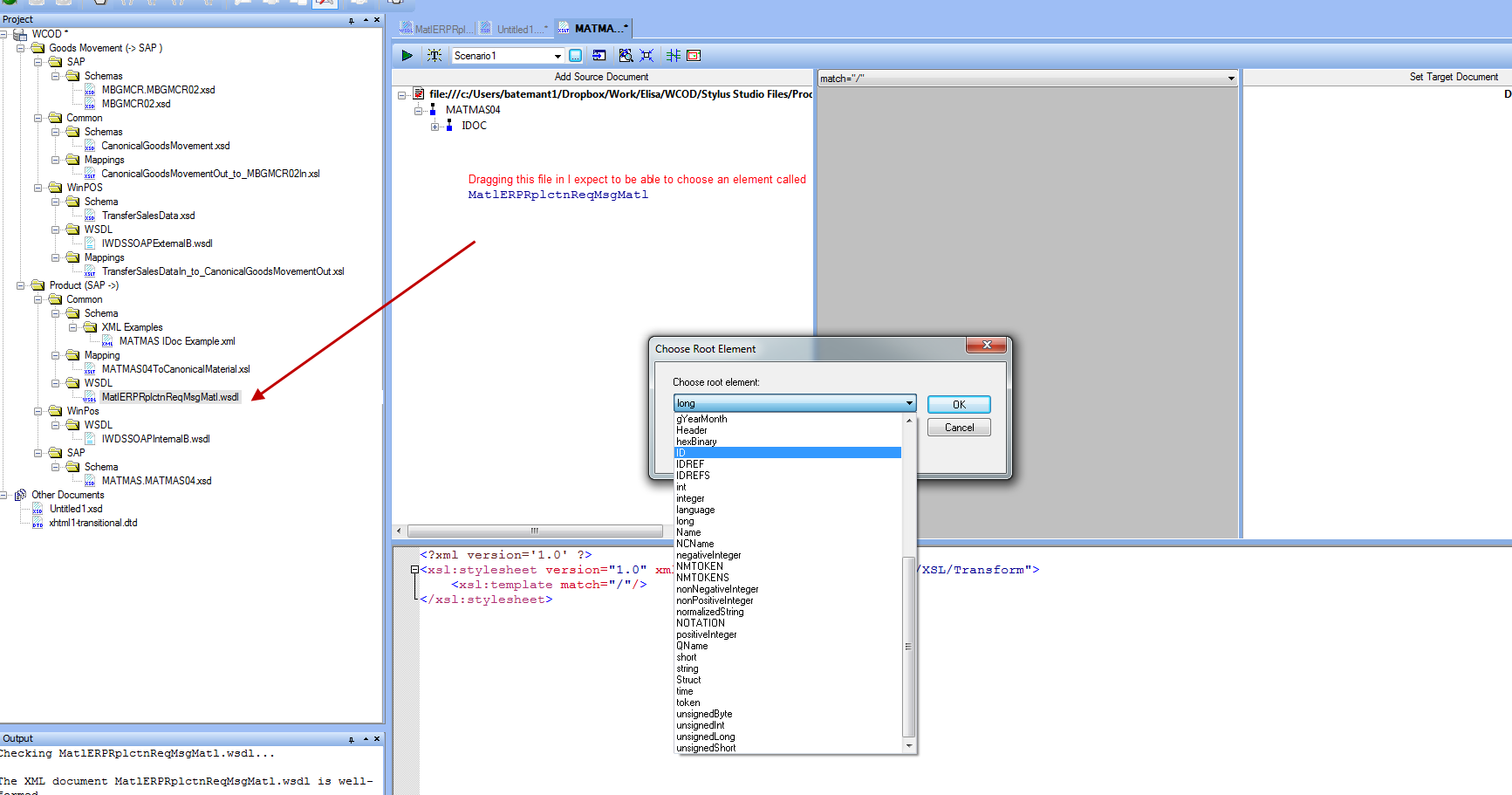Screen dimensions: 1512x795
Task: Run the XSLT preview with the green play icon
Action: click(407, 55)
